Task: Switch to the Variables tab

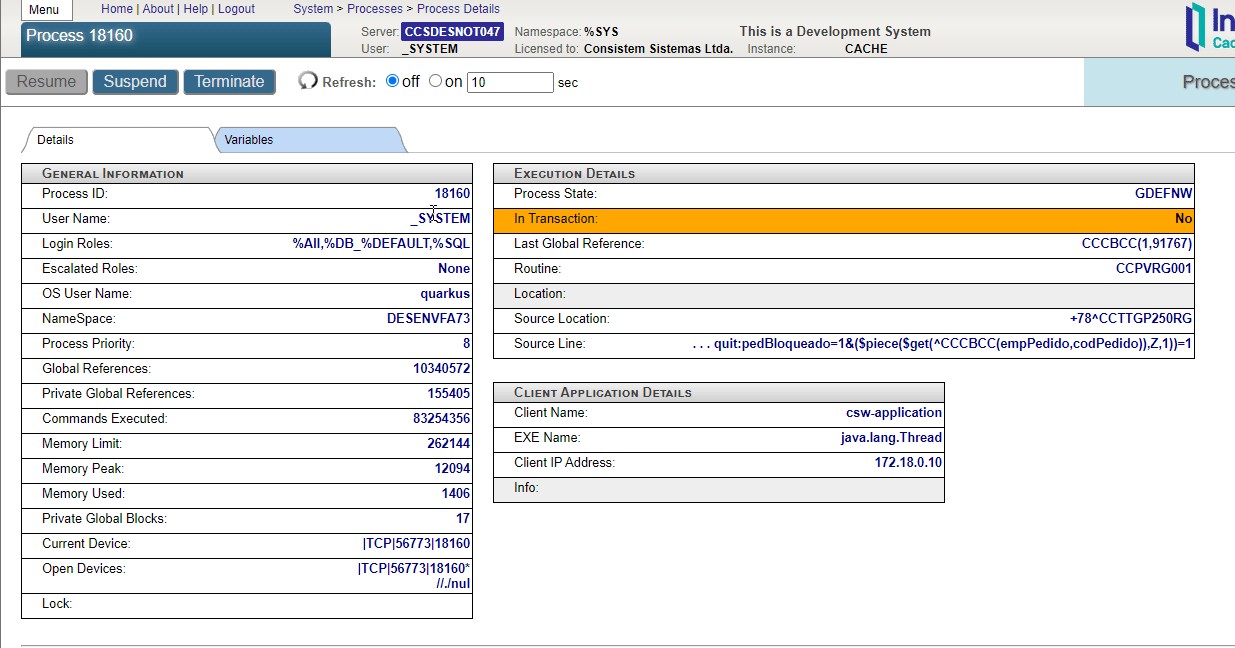Action: pyautogui.click(x=249, y=140)
